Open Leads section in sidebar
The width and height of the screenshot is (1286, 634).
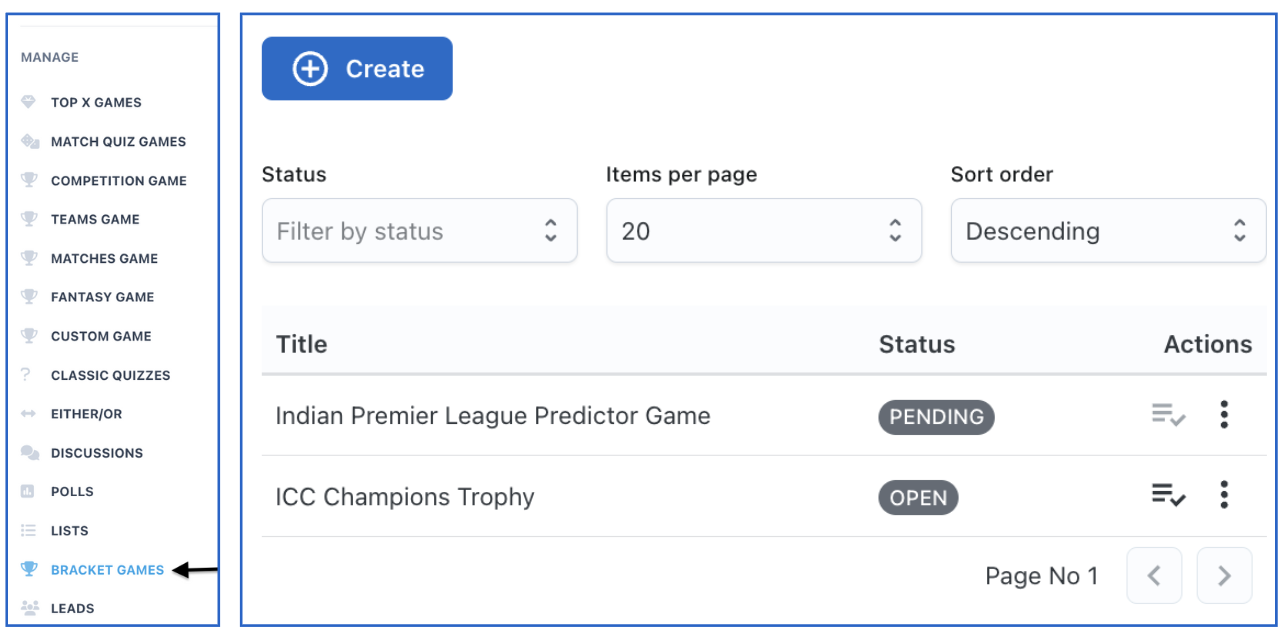[x=72, y=608]
